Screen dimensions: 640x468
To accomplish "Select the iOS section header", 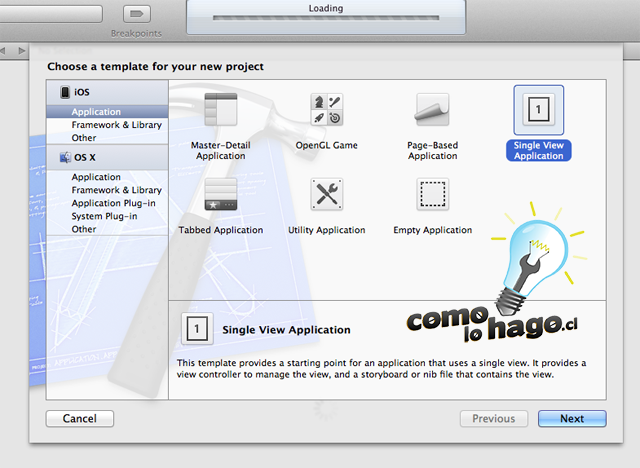I will (x=82, y=92).
